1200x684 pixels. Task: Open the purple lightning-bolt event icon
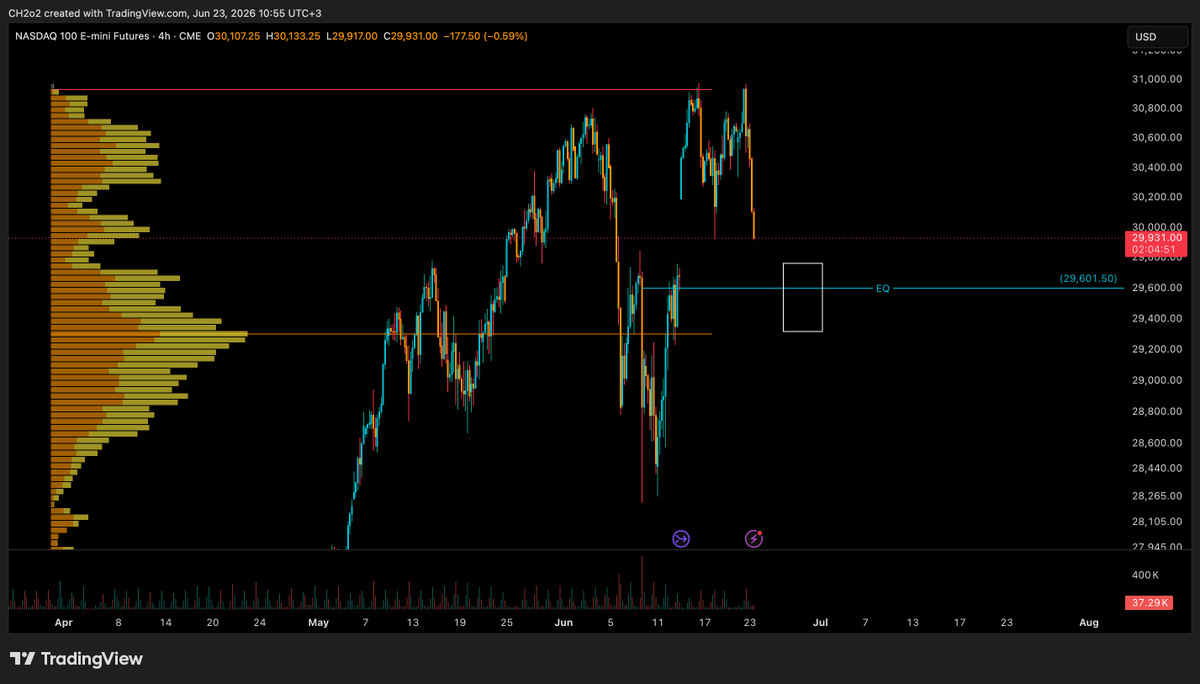pos(755,539)
